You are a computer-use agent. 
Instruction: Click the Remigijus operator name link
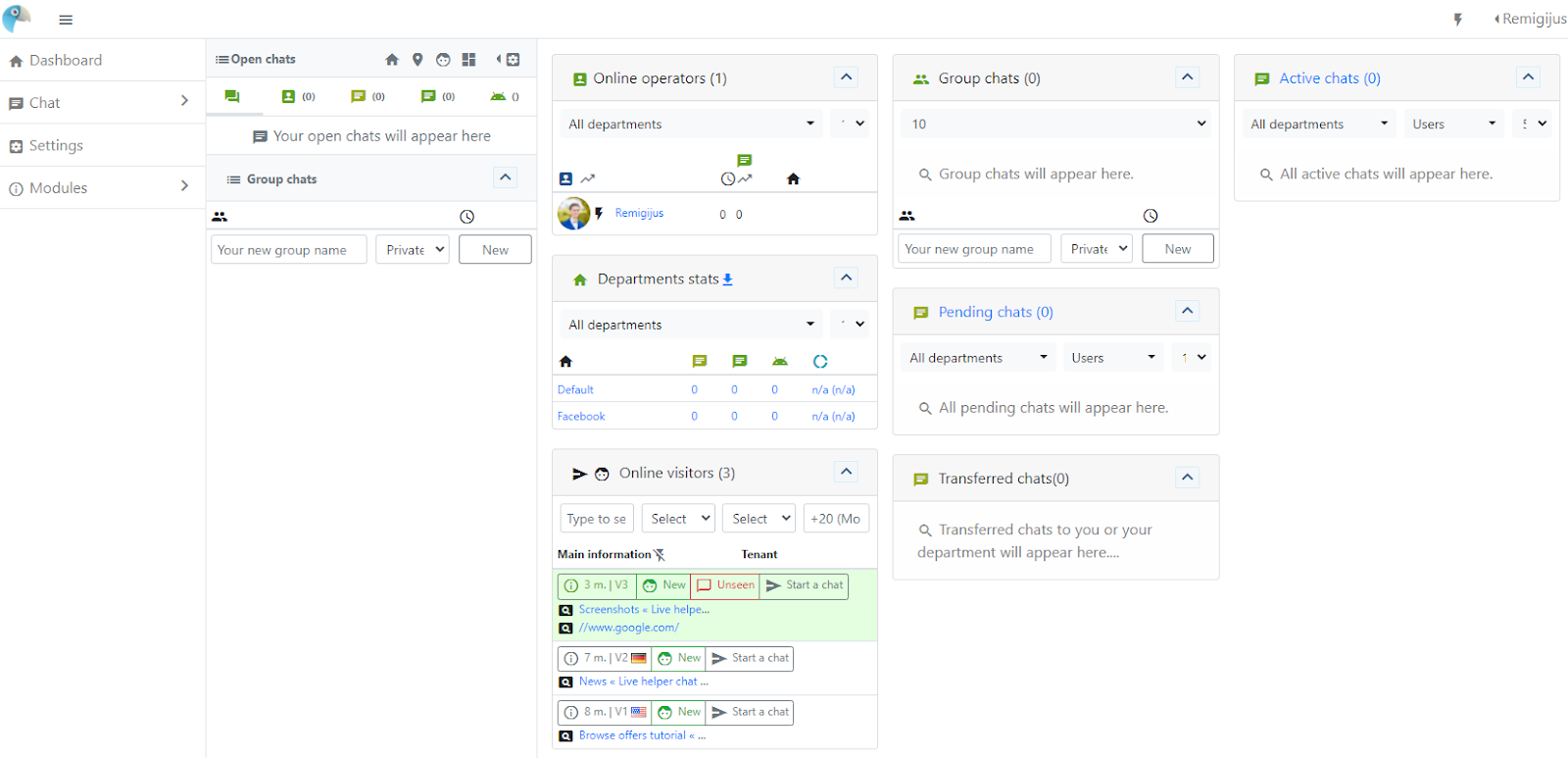pyautogui.click(x=639, y=213)
